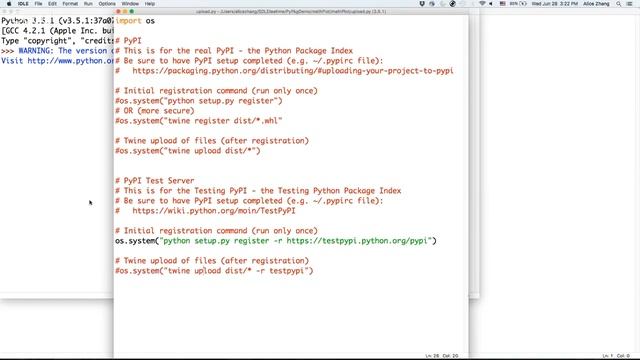This screenshot has width=640, height=360.
Task: Click the 'twine upload dist/* -r testpypi' line
Action: (x=214, y=271)
